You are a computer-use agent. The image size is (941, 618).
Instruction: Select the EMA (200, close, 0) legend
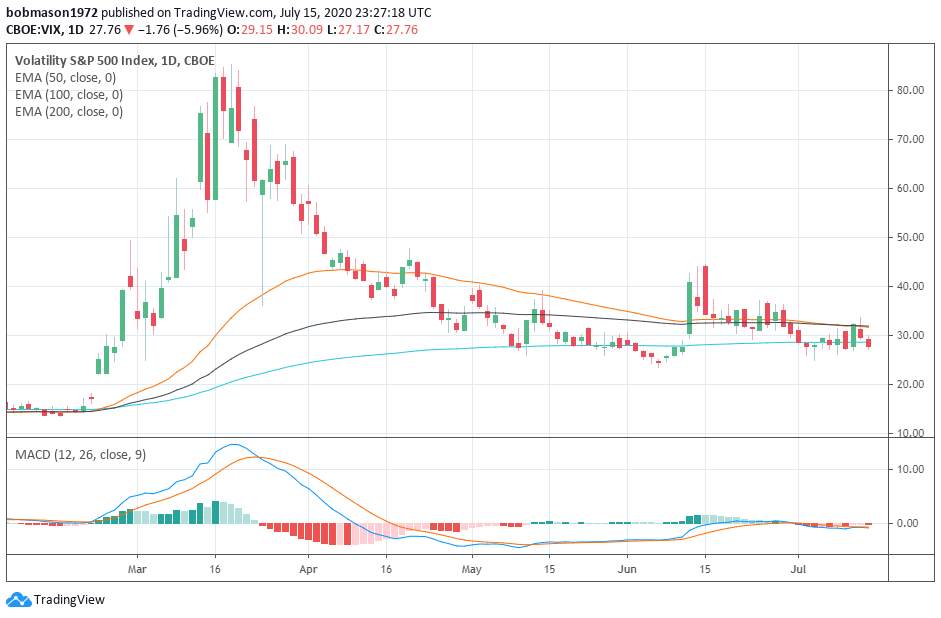68,112
